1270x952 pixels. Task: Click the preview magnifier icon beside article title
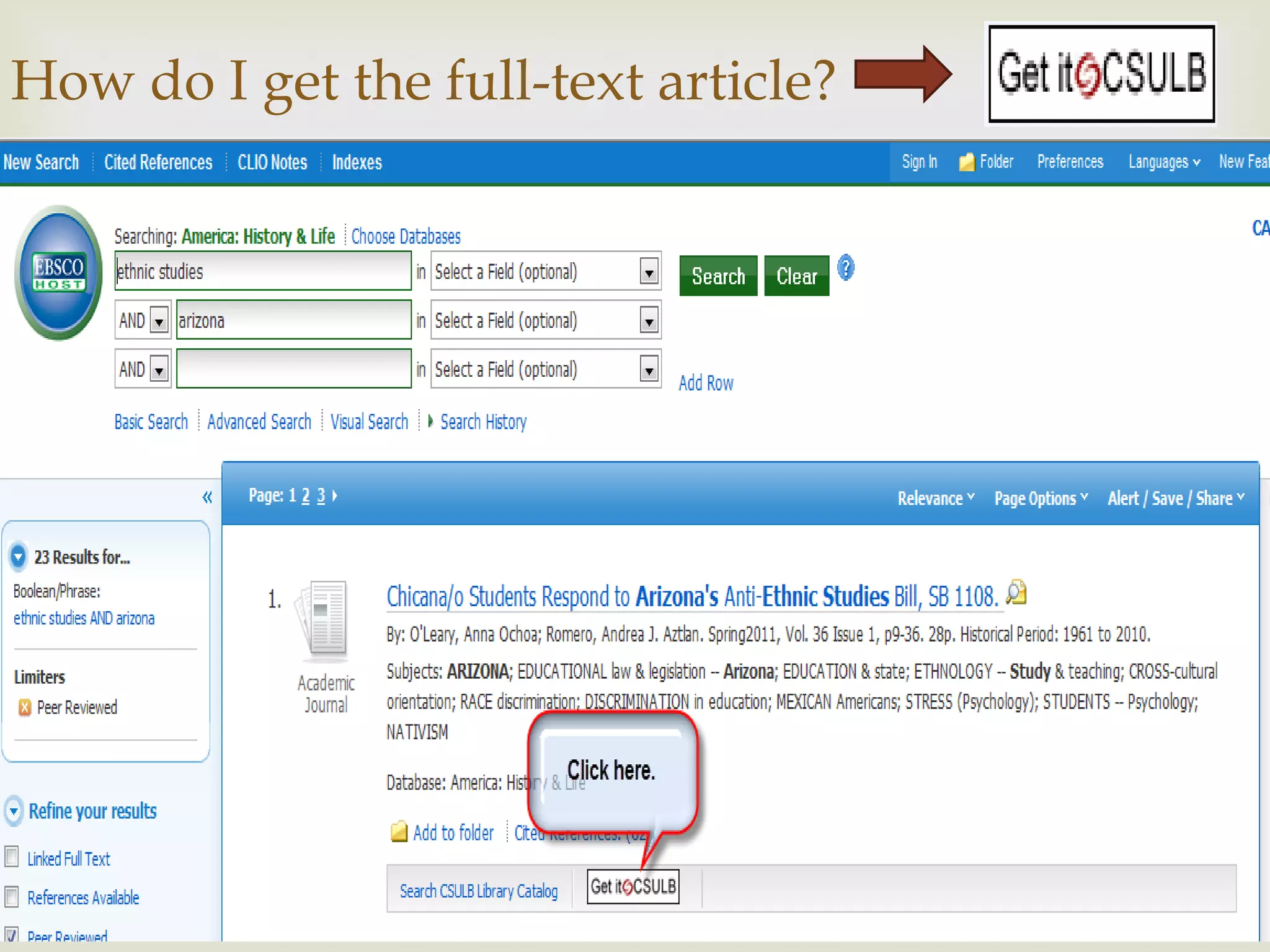[1016, 593]
